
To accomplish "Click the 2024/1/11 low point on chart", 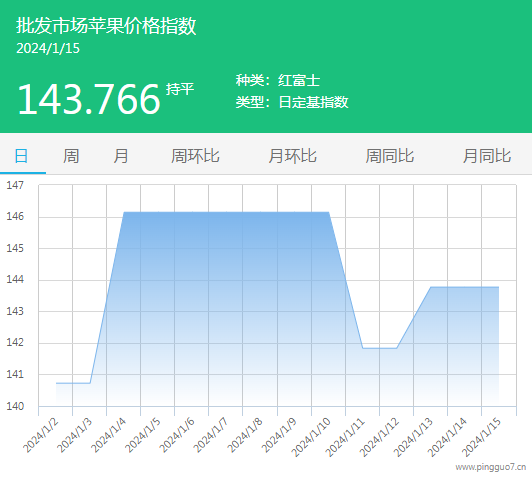I will 363,348.
